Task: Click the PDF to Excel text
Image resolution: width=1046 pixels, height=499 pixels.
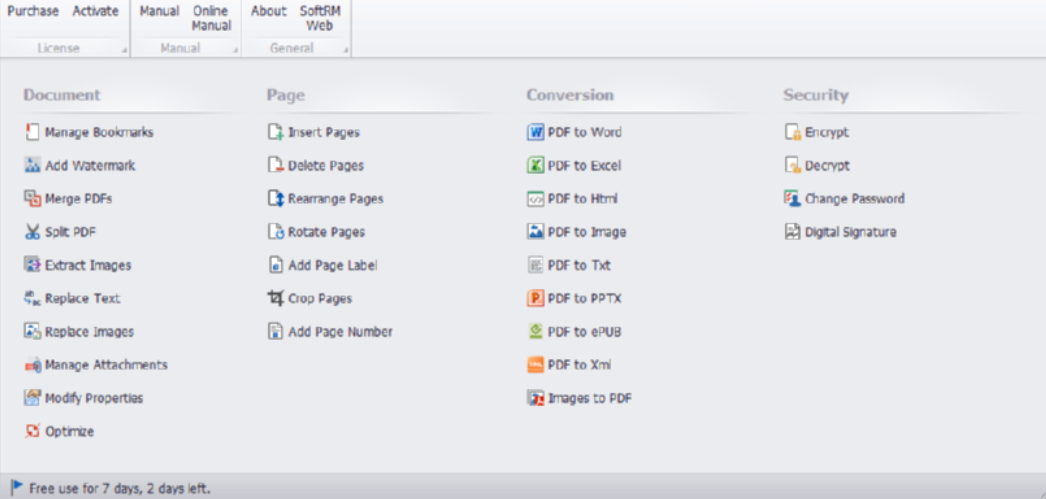Action: (x=584, y=165)
